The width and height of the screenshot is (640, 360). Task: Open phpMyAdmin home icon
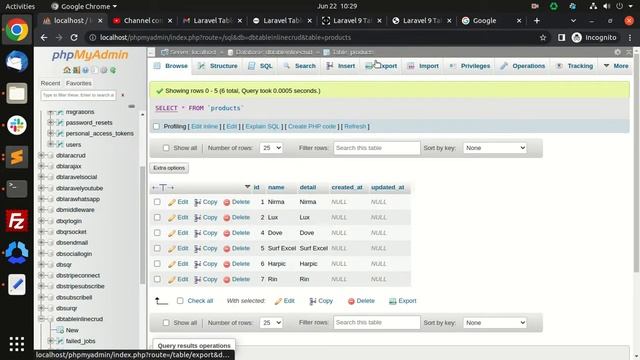(67, 70)
